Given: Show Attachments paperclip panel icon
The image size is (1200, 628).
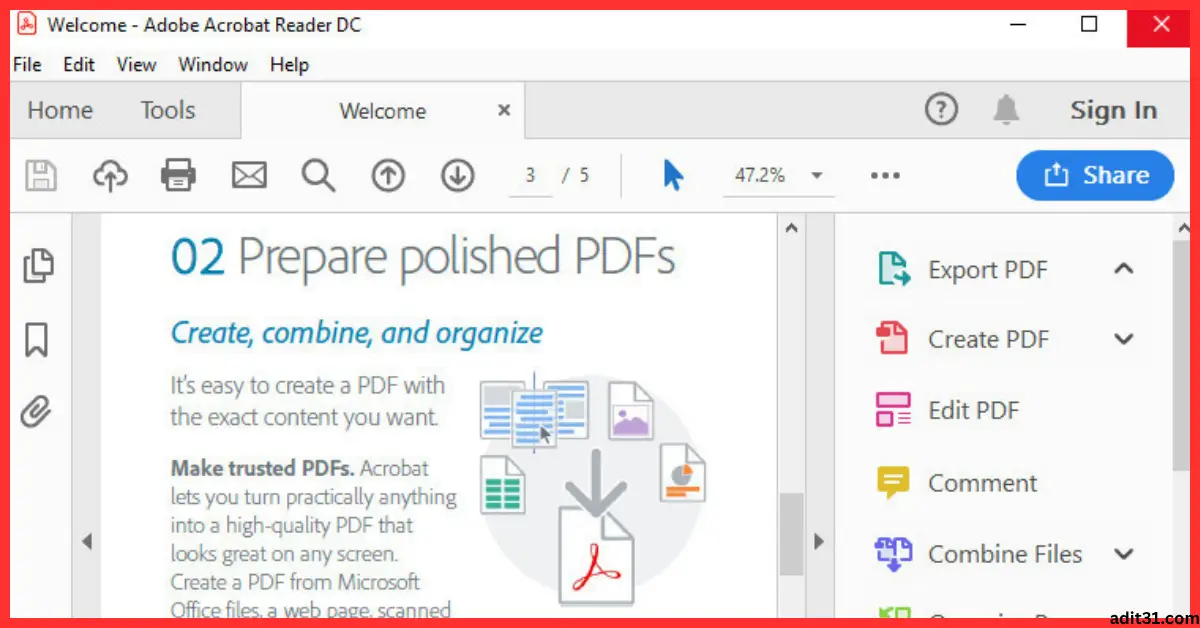Looking at the screenshot, I should tap(35, 411).
